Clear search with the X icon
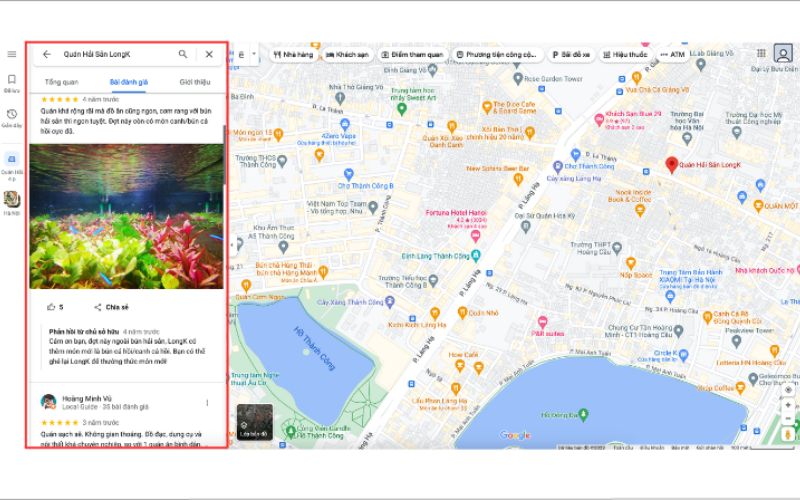Image resolution: width=800 pixels, height=500 pixels. (x=209, y=54)
